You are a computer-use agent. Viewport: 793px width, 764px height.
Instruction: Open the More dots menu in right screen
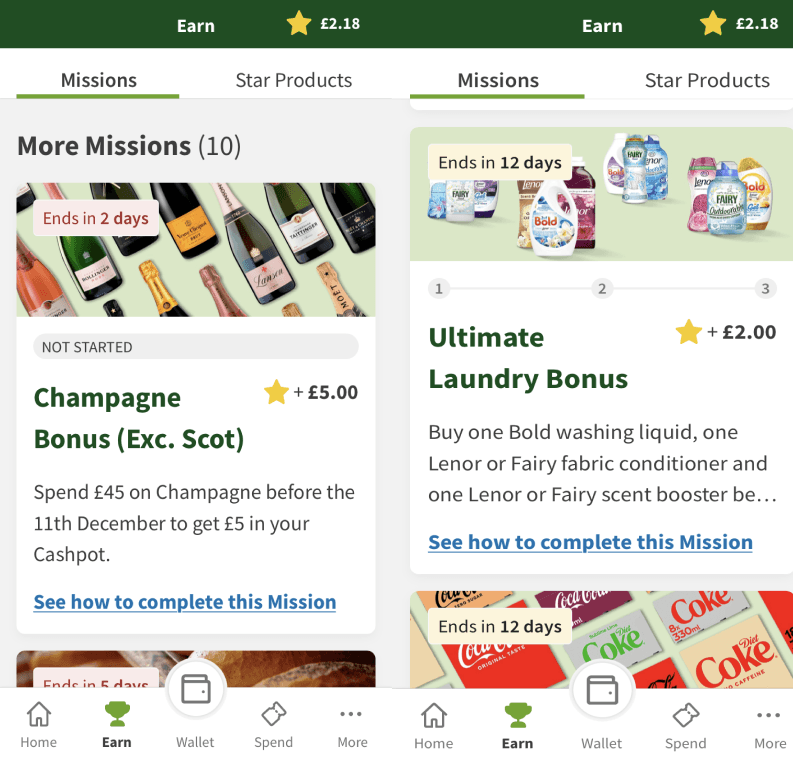point(769,715)
